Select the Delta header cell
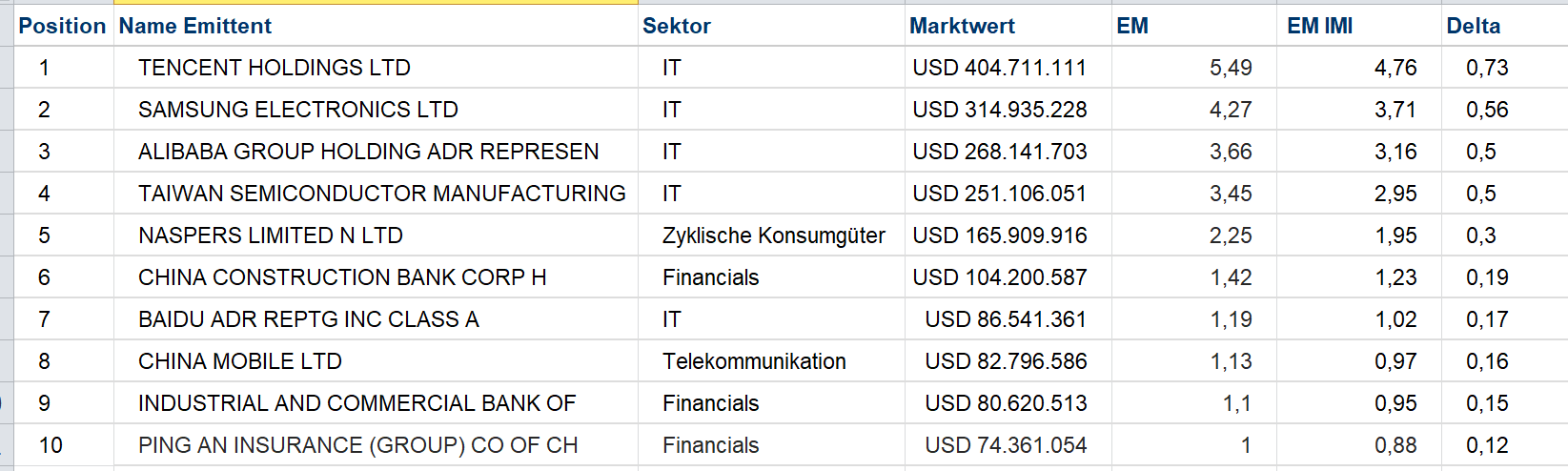1568x471 pixels. [1473, 26]
